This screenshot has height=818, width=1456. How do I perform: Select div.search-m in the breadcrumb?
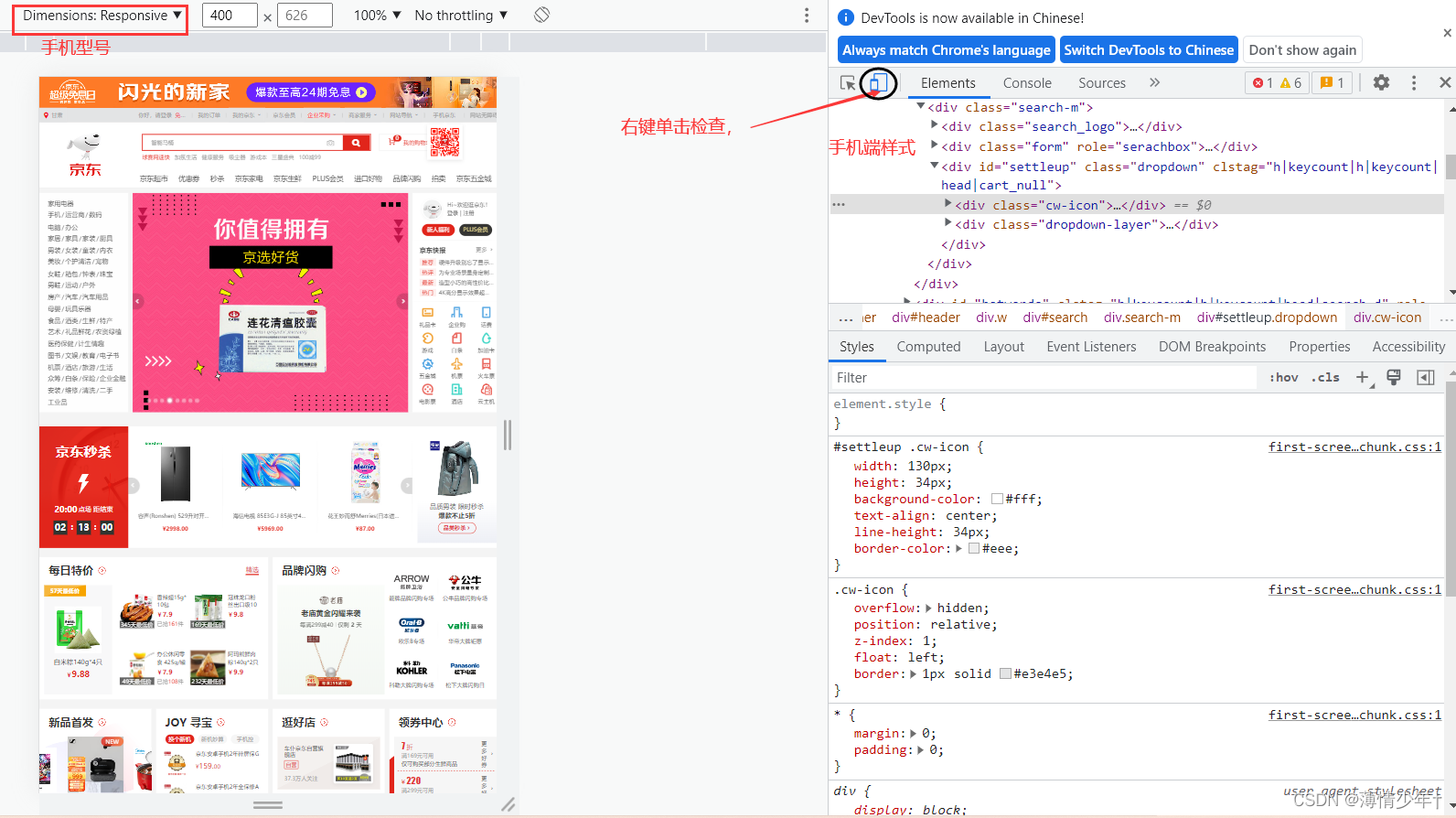click(1141, 318)
